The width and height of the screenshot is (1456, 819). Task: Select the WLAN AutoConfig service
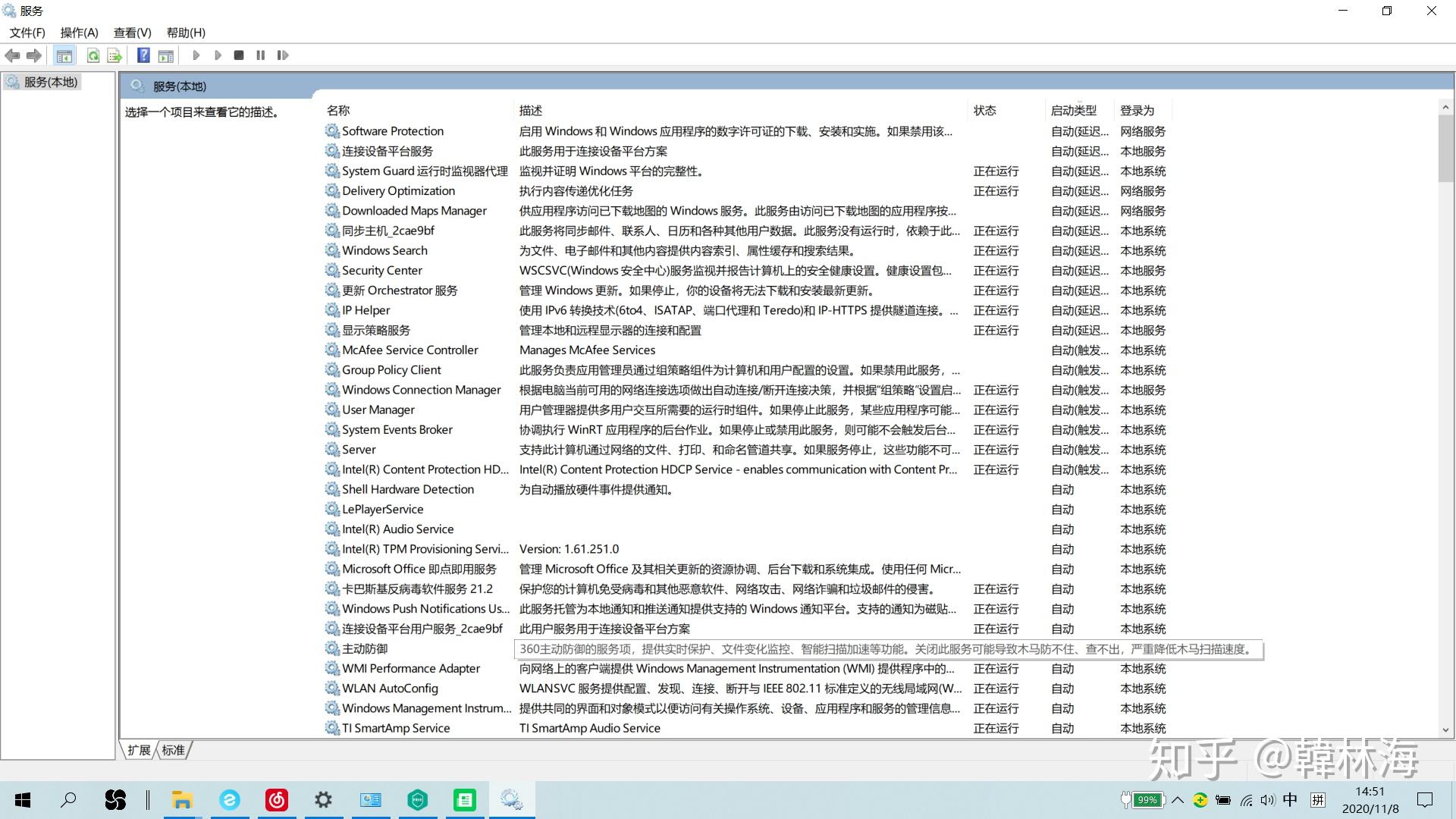390,689
